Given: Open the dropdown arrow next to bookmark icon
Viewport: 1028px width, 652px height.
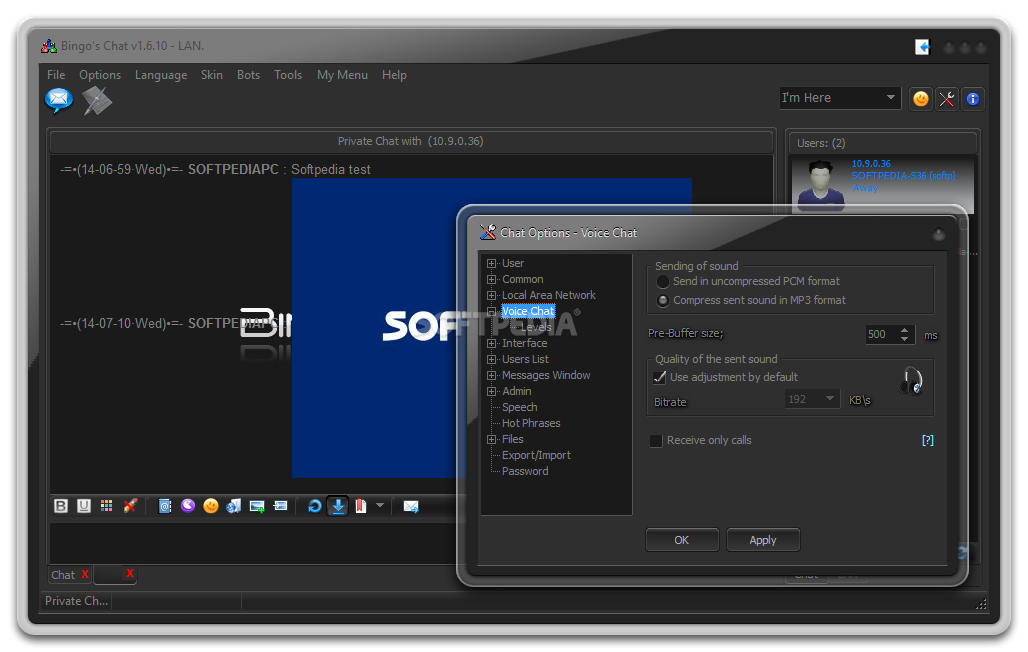Looking at the screenshot, I should click(380, 506).
